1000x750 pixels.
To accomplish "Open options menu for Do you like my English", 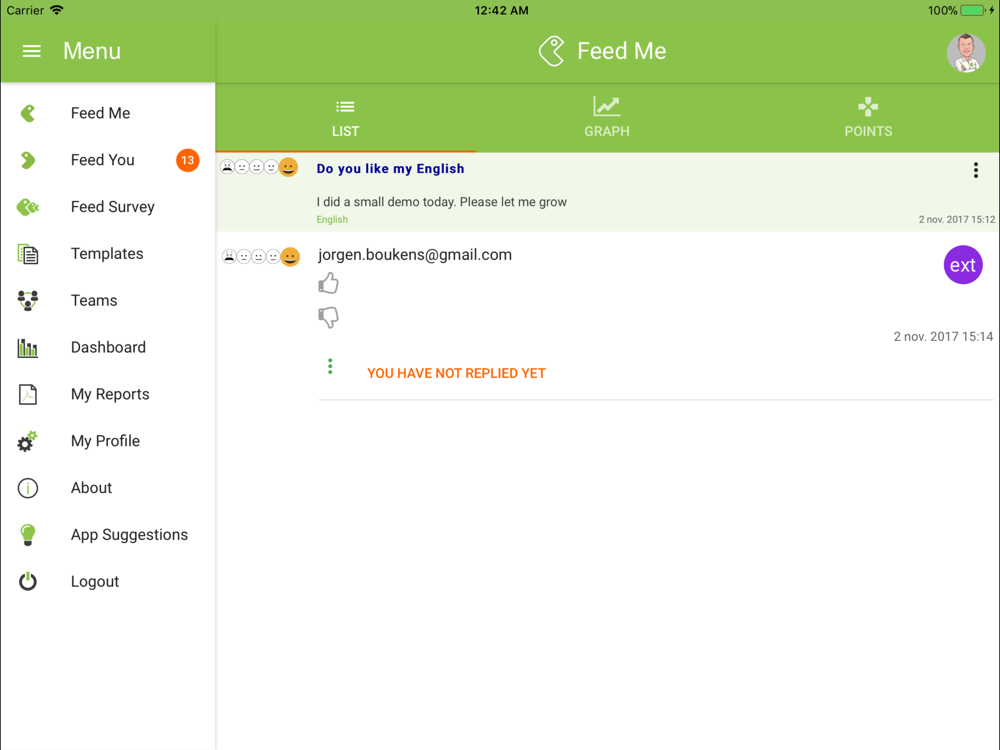I will coord(975,170).
